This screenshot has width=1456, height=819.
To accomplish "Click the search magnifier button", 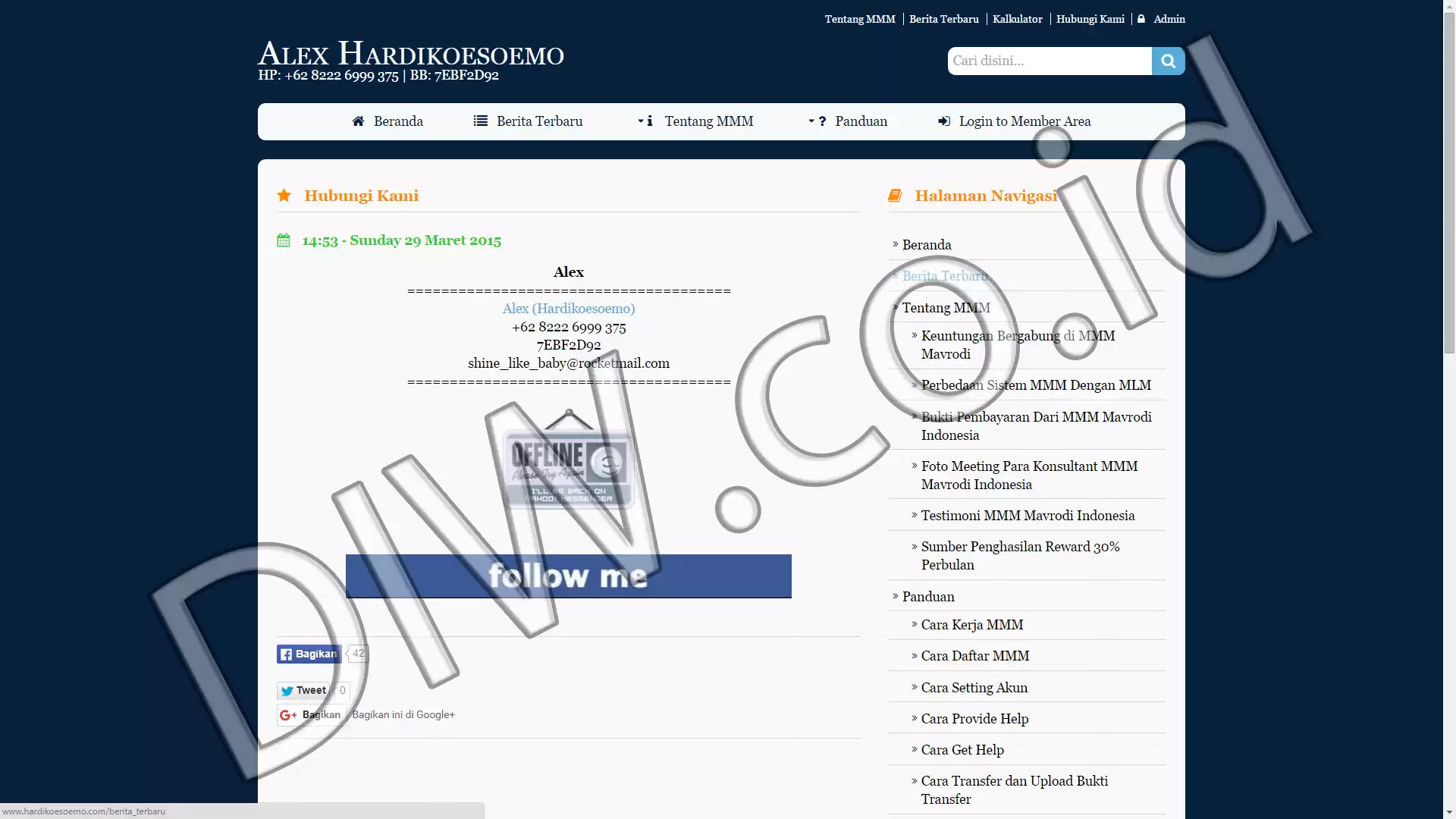I will (x=1168, y=61).
